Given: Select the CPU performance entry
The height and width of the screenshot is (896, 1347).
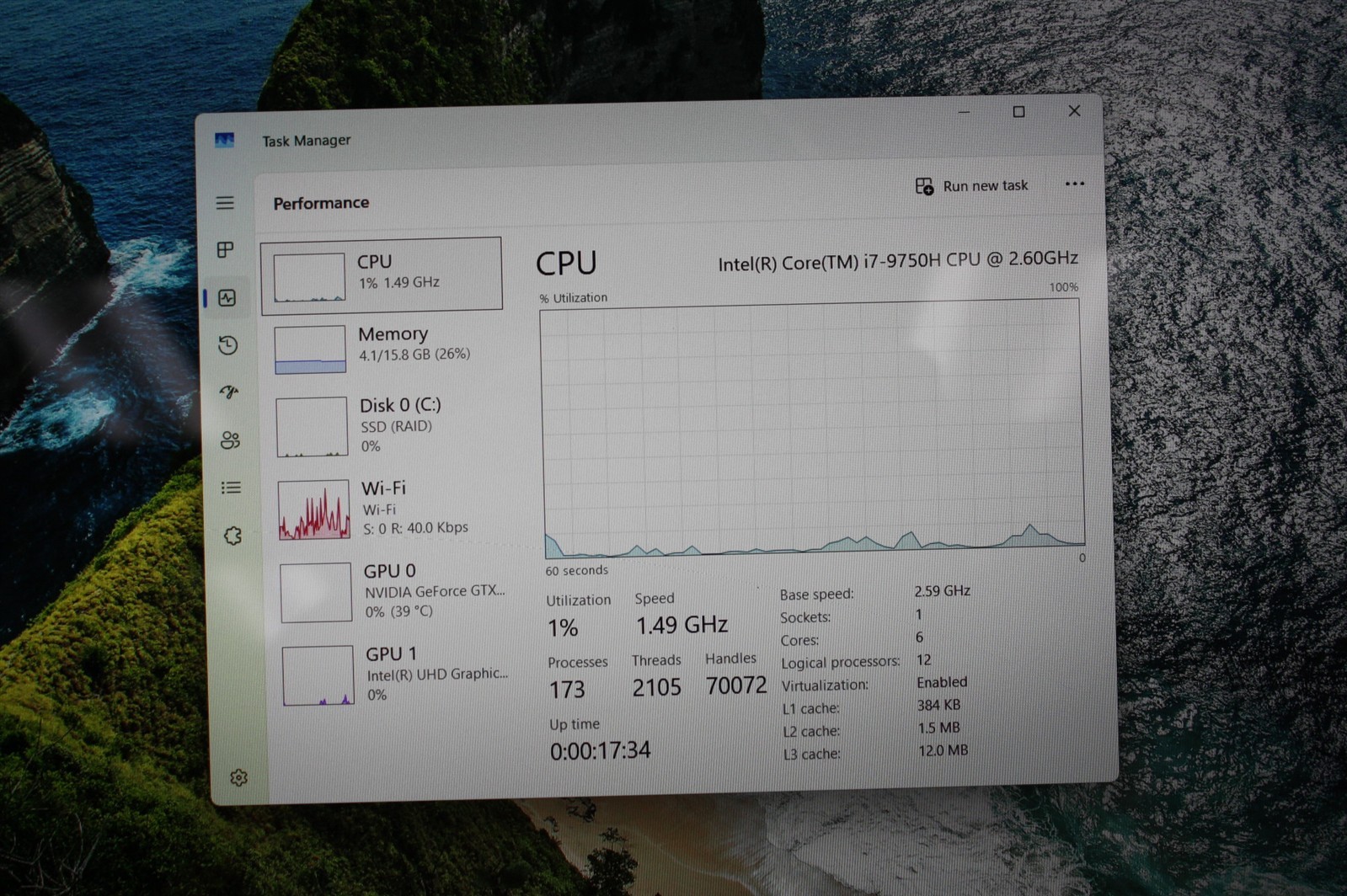Looking at the screenshot, I should click(x=382, y=275).
